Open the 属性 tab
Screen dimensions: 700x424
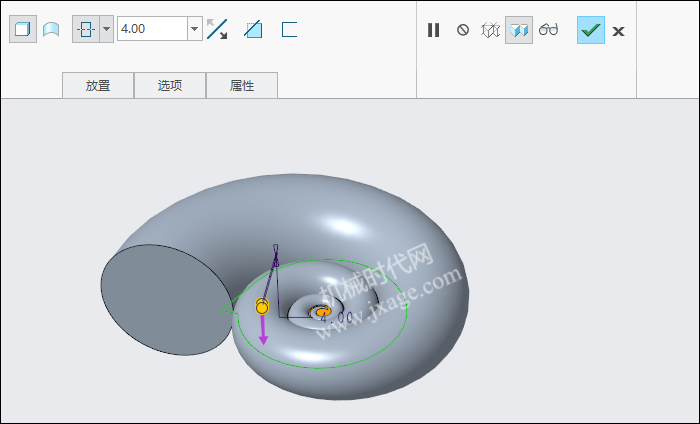242,85
